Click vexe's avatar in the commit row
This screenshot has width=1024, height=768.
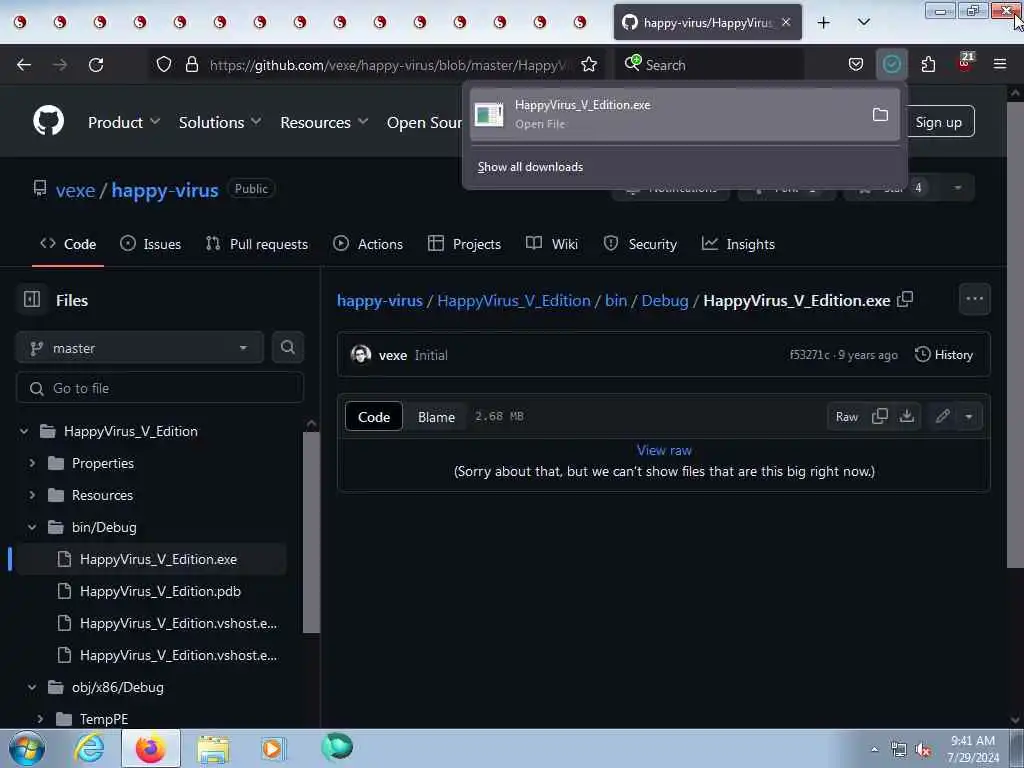pos(360,355)
